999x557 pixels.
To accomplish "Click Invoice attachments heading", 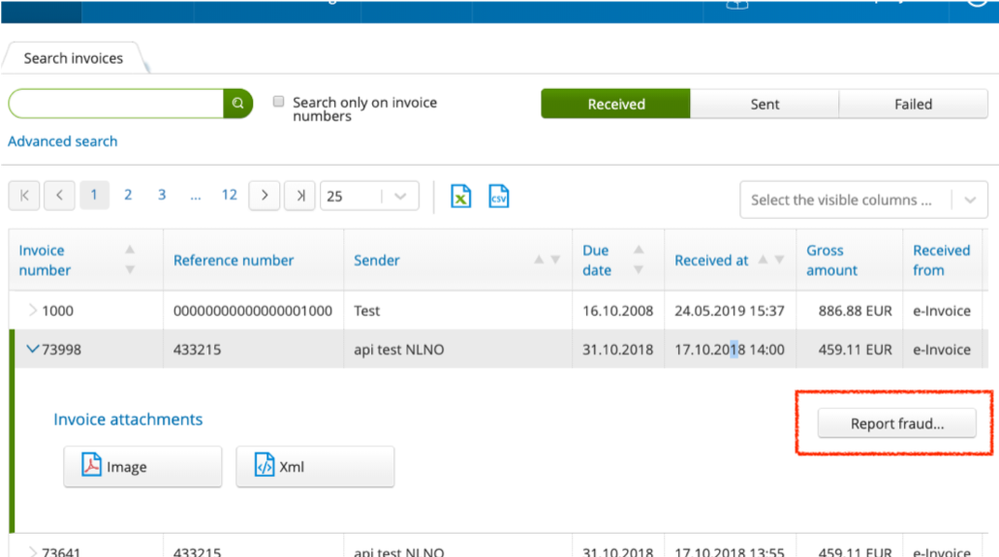I will [x=128, y=419].
